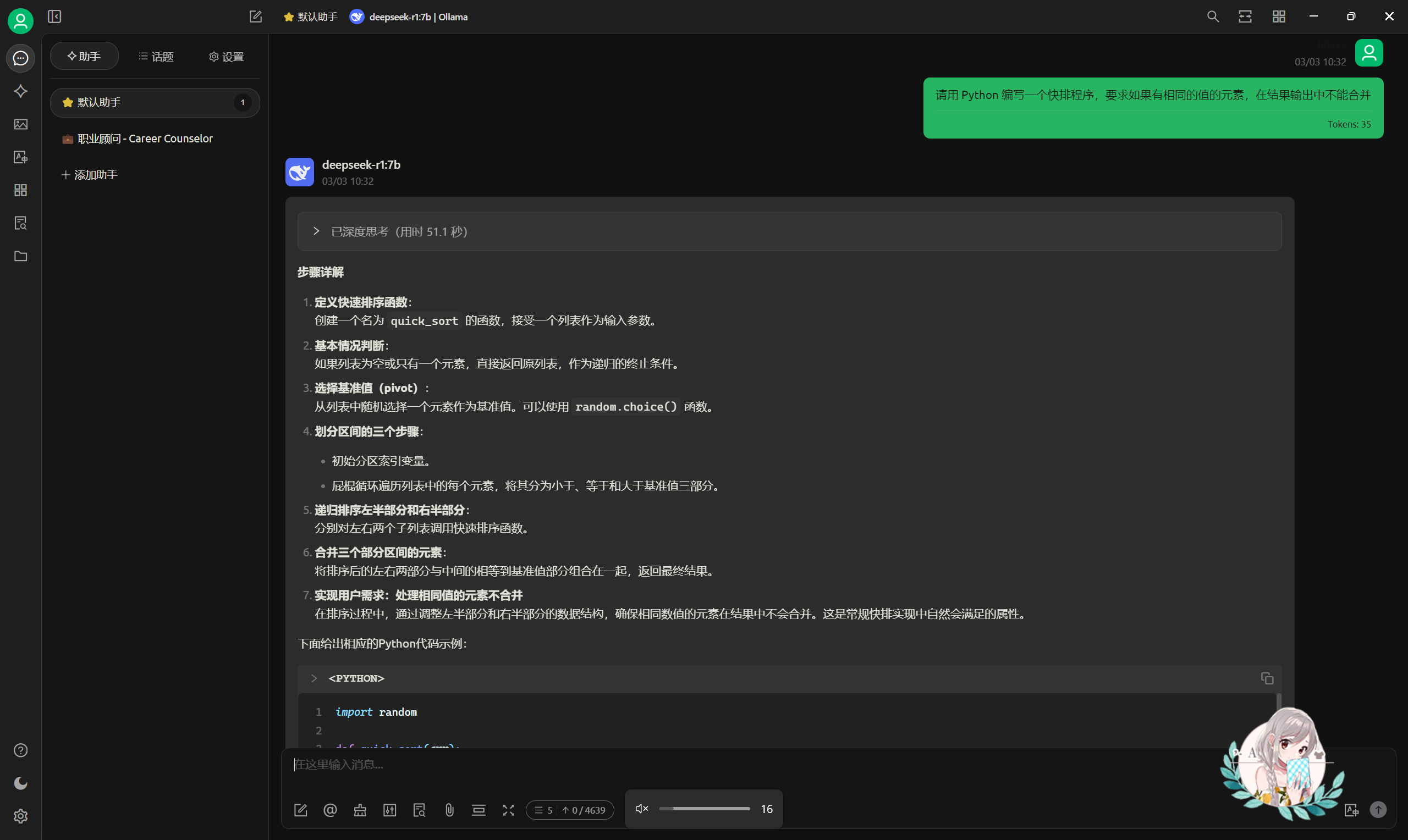Click the mention model @ icon
The height and width of the screenshot is (840, 1408).
click(x=330, y=810)
